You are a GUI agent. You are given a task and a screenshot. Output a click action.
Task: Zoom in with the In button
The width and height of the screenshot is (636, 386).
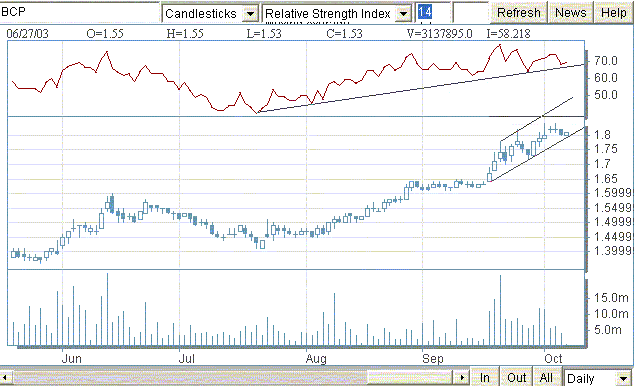484,377
